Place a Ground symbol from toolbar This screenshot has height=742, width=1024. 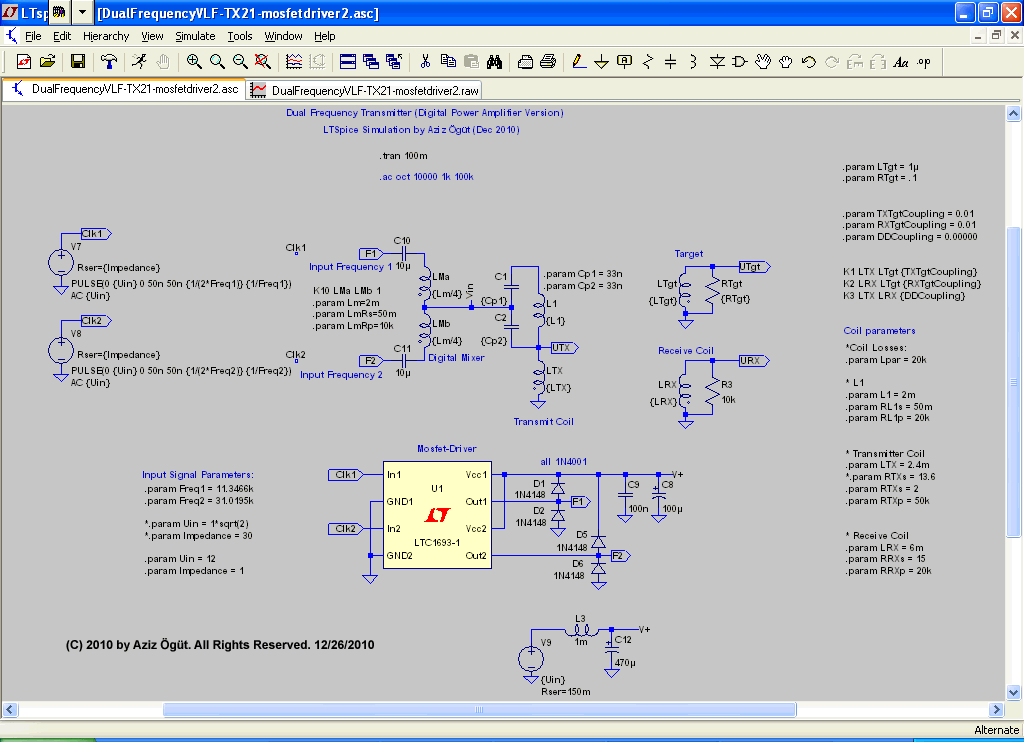click(x=602, y=62)
